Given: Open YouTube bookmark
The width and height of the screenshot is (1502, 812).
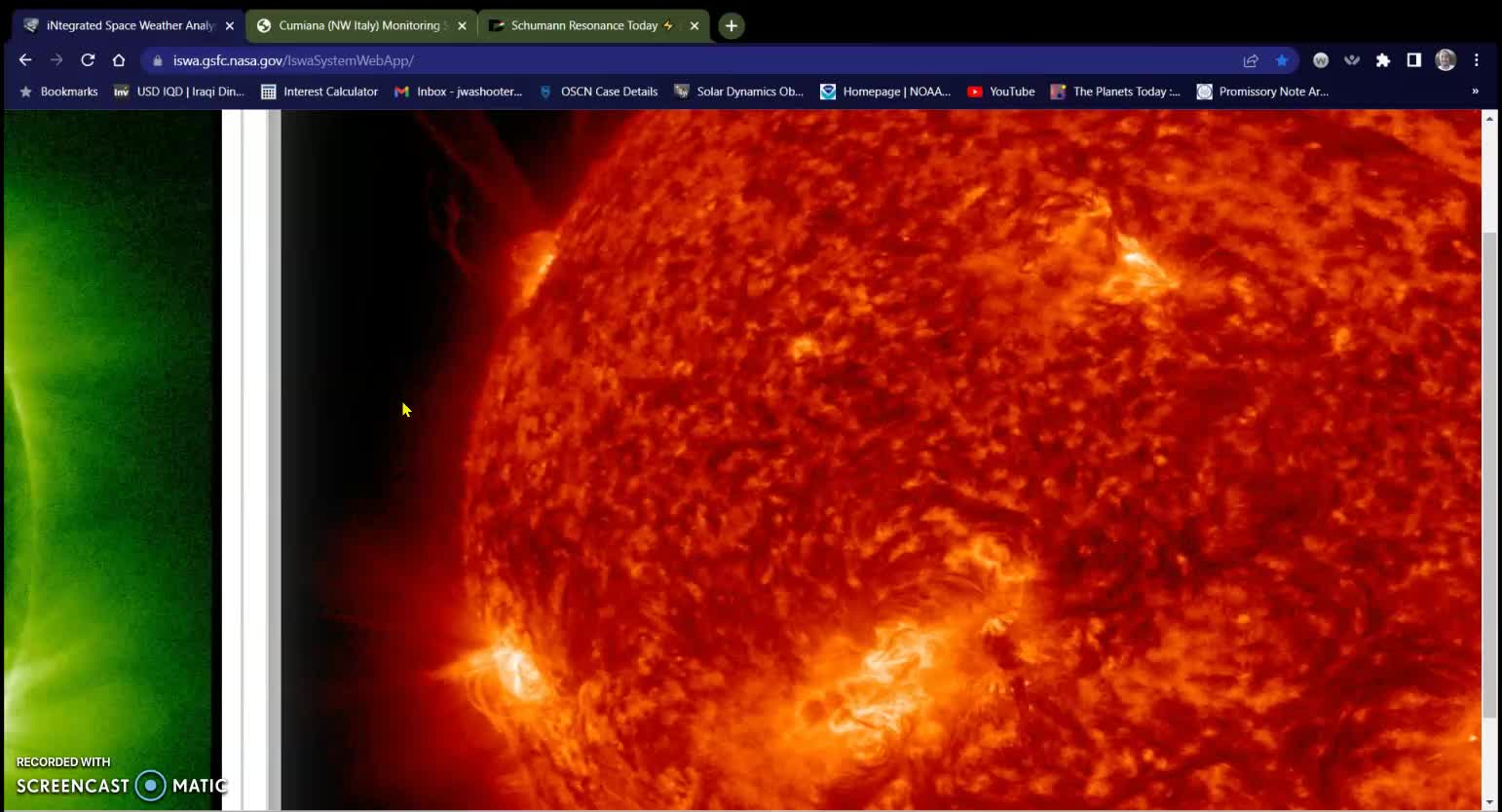Looking at the screenshot, I should pos(1001,92).
